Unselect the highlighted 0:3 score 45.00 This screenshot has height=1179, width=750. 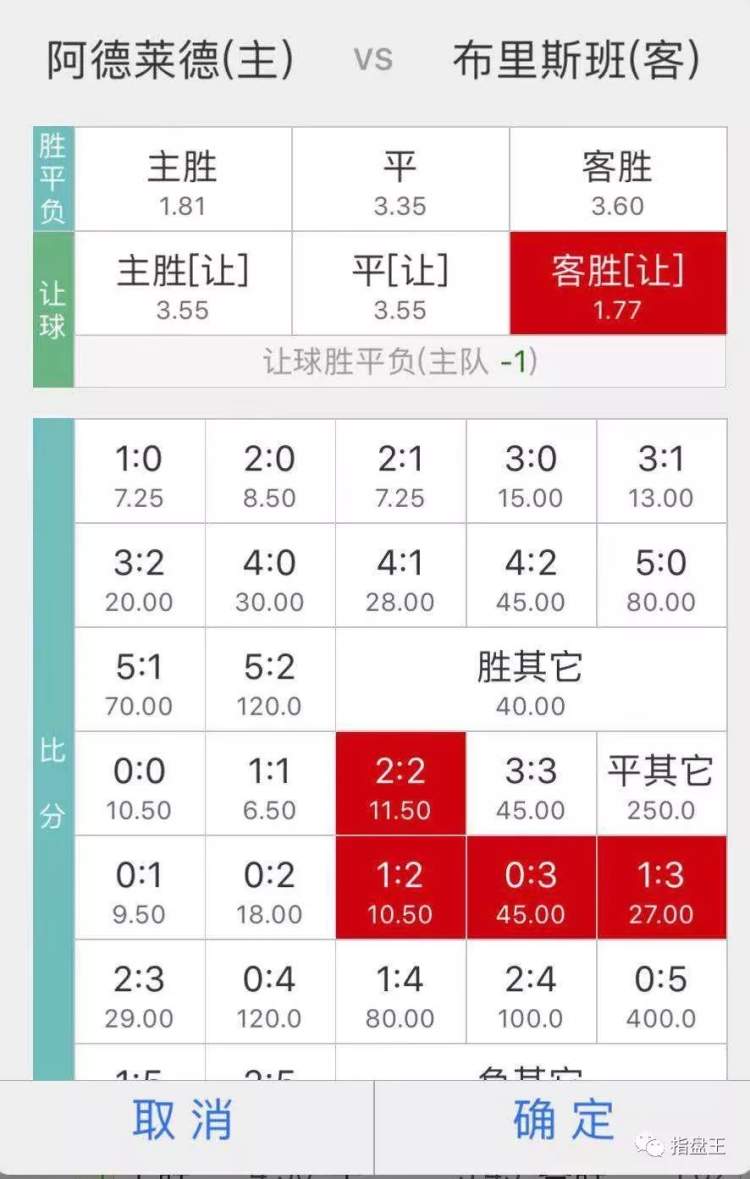coord(531,887)
